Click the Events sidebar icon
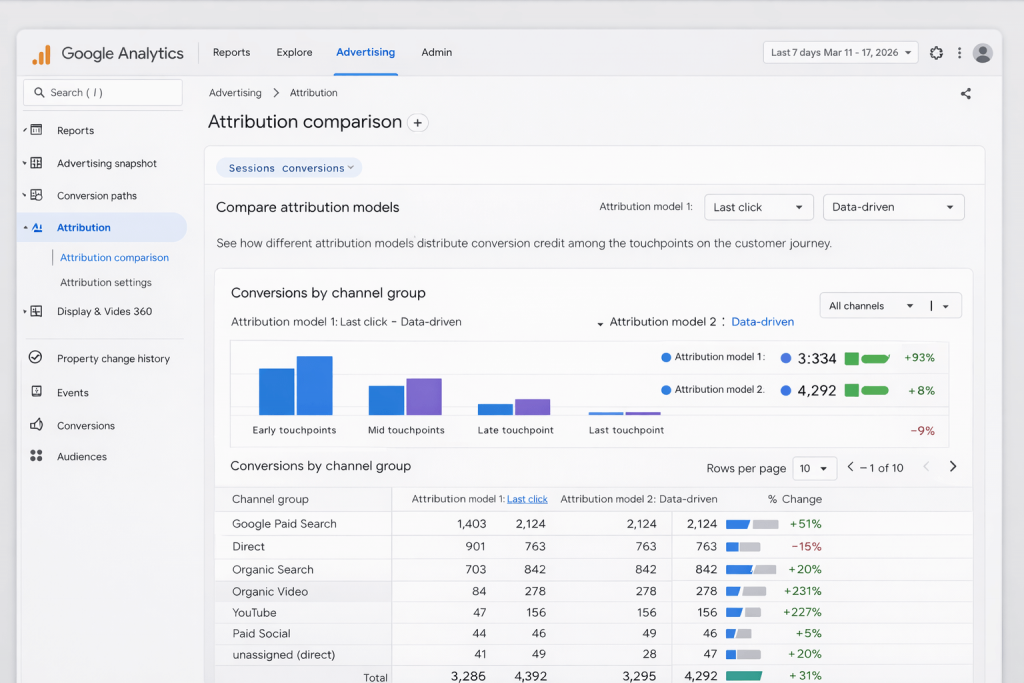1024x683 pixels. 37,391
